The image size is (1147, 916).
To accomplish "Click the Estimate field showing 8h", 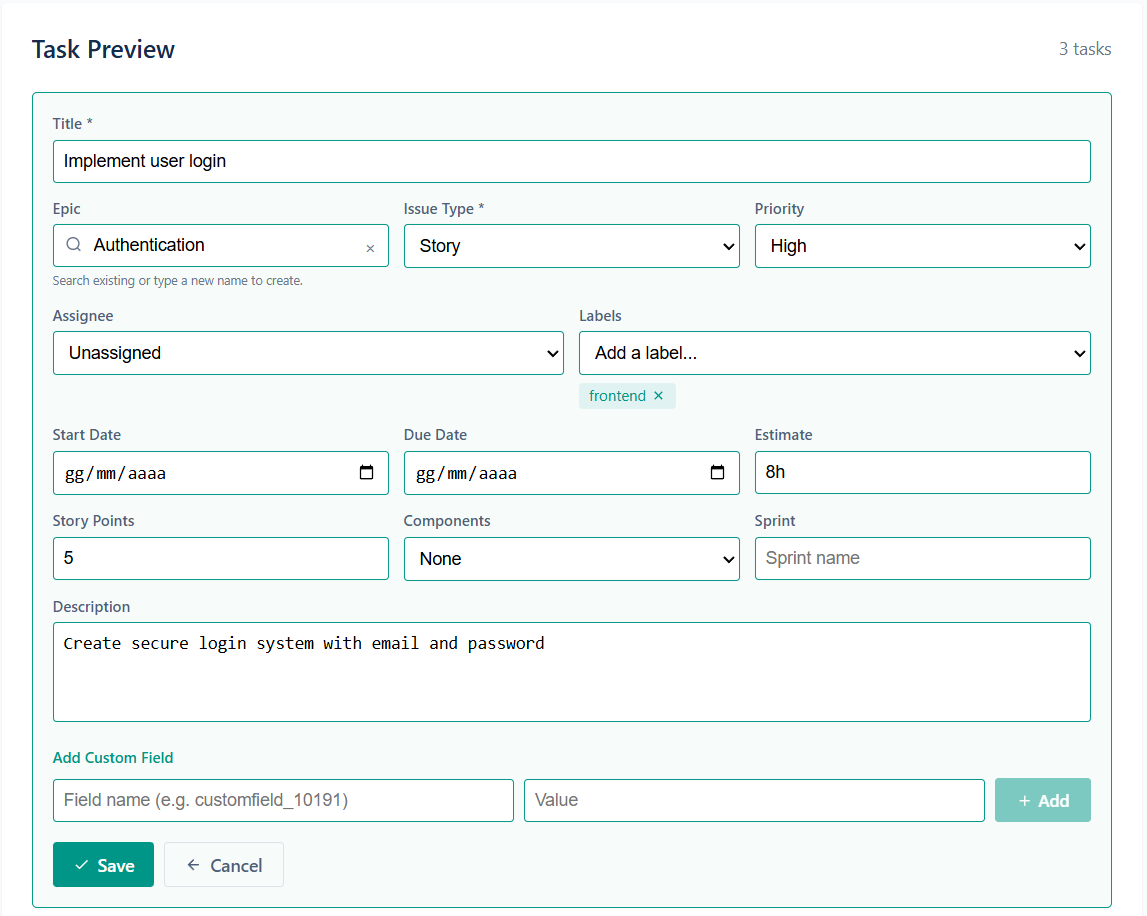I will point(921,472).
